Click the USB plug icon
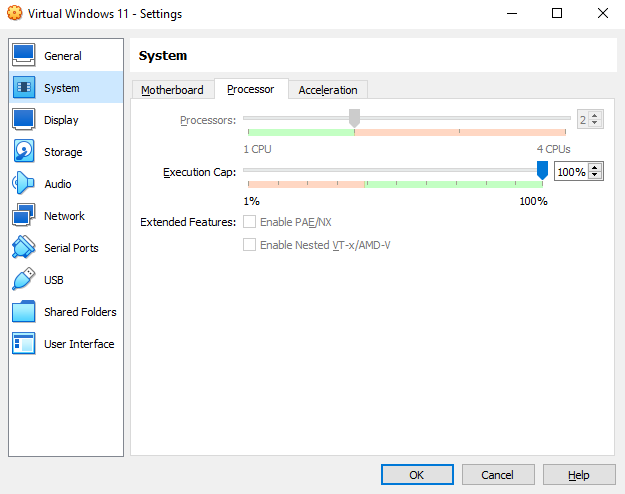The height and width of the screenshot is (494, 625). tap(23, 279)
